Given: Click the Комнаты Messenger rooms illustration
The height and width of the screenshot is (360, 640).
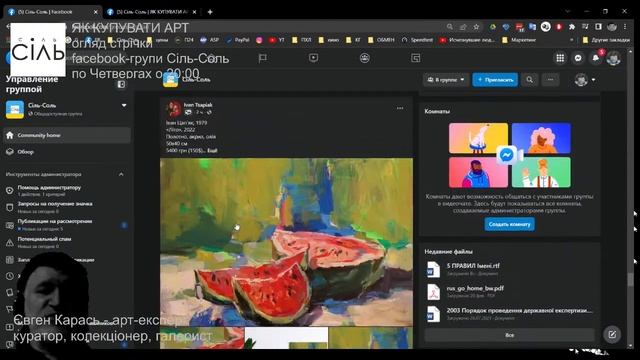Looking at the screenshot, I should click(509, 155).
